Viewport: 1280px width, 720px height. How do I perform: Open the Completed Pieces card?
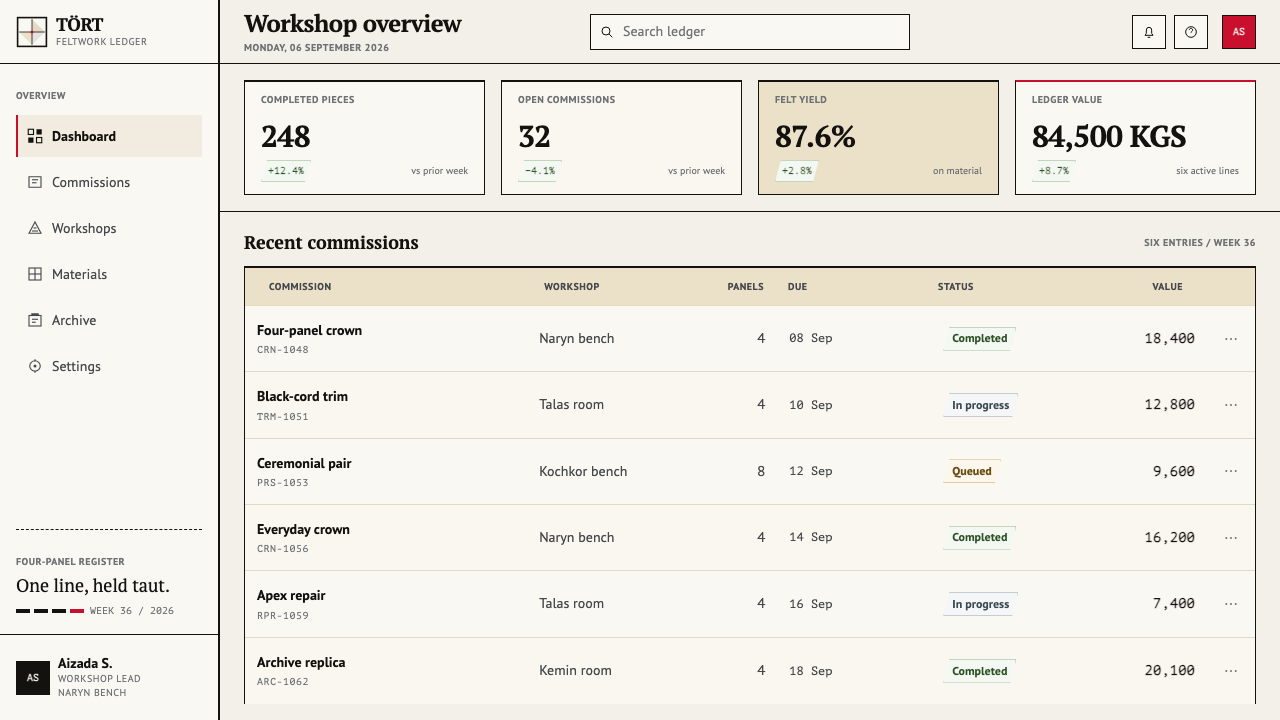pos(364,138)
